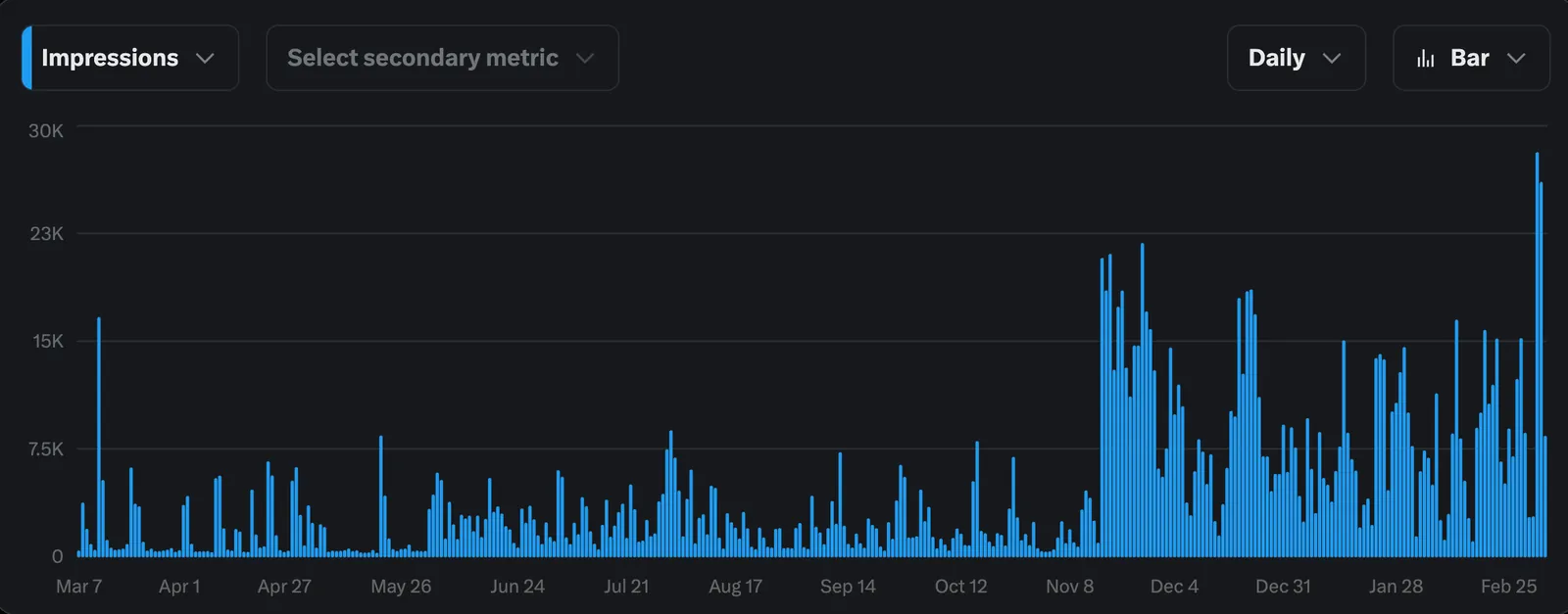Image resolution: width=1568 pixels, height=614 pixels.
Task: Click the Feb 25 x-axis label
Action: point(1508,586)
